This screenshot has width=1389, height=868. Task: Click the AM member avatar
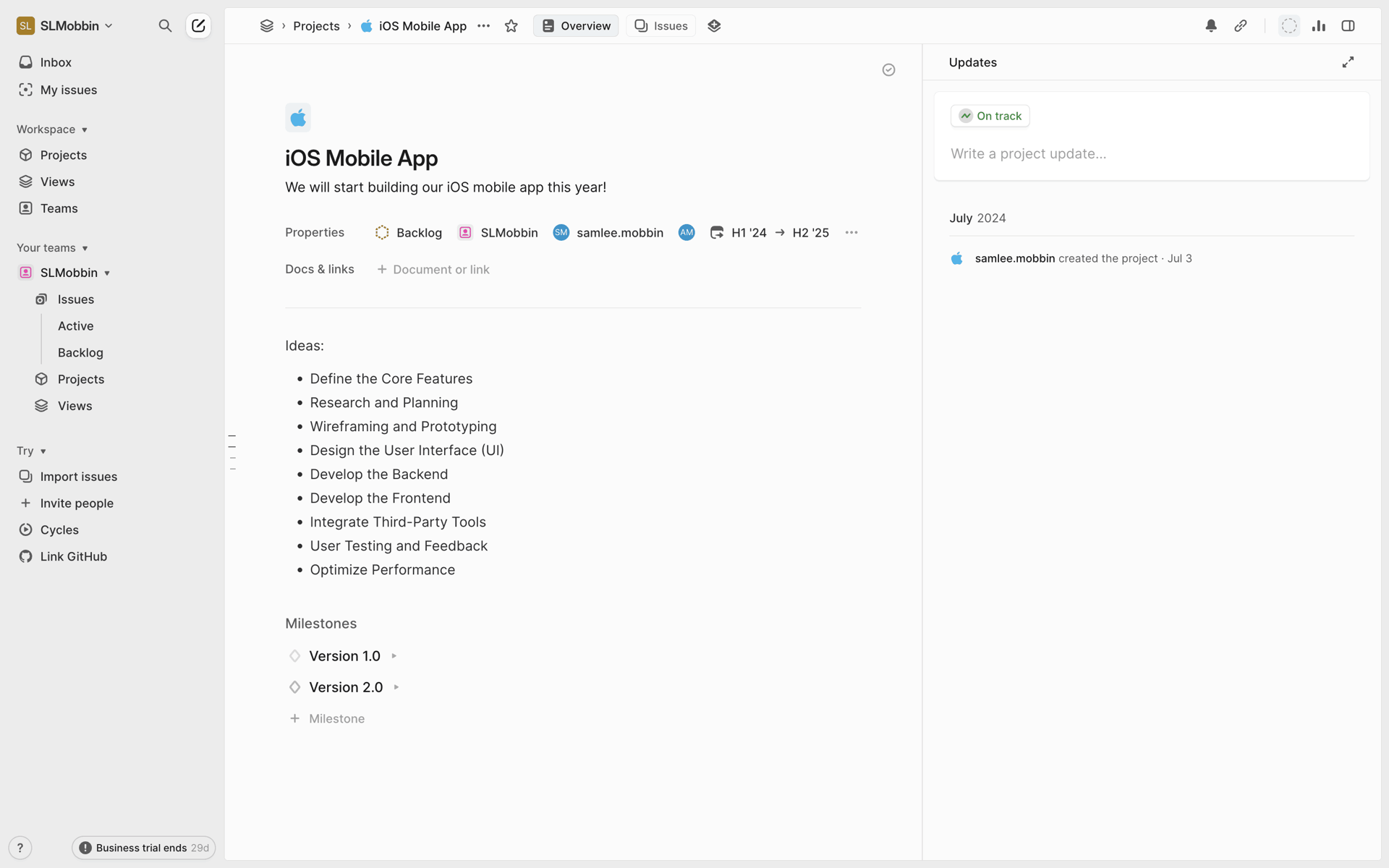(x=687, y=233)
